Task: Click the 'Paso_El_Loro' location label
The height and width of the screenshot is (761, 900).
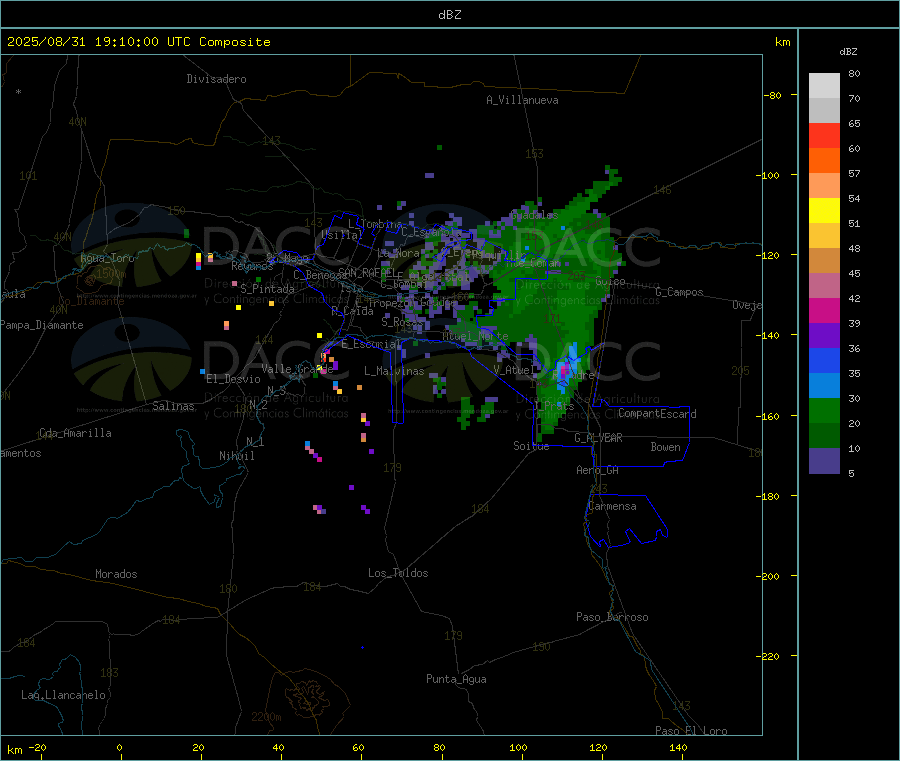Action: pos(691,731)
